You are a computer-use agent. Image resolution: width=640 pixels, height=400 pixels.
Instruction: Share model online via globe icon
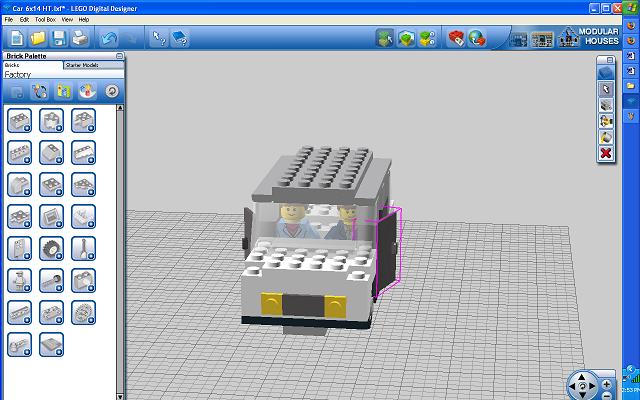coord(477,38)
